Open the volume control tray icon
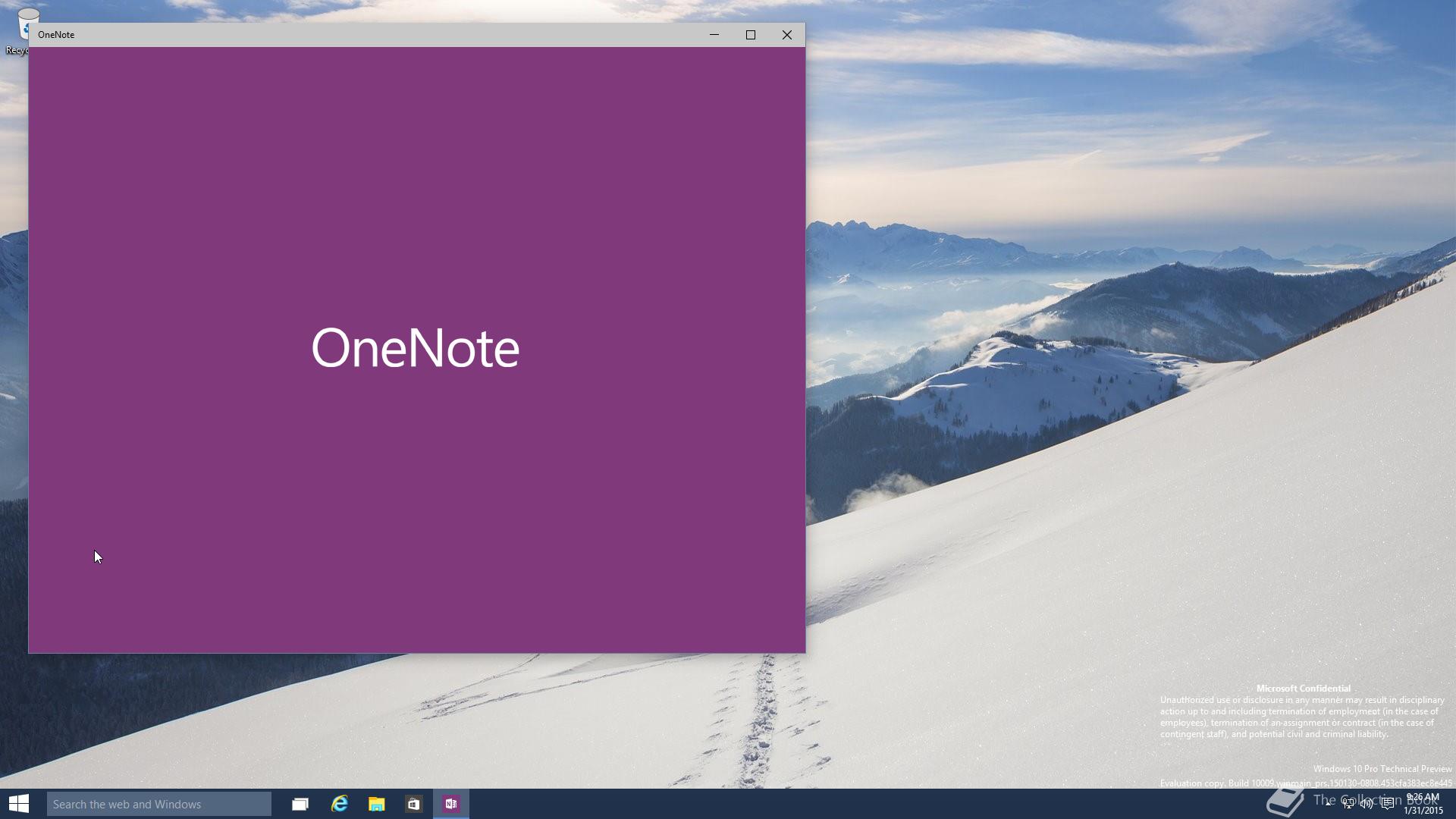1456x819 pixels. (1367, 804)
